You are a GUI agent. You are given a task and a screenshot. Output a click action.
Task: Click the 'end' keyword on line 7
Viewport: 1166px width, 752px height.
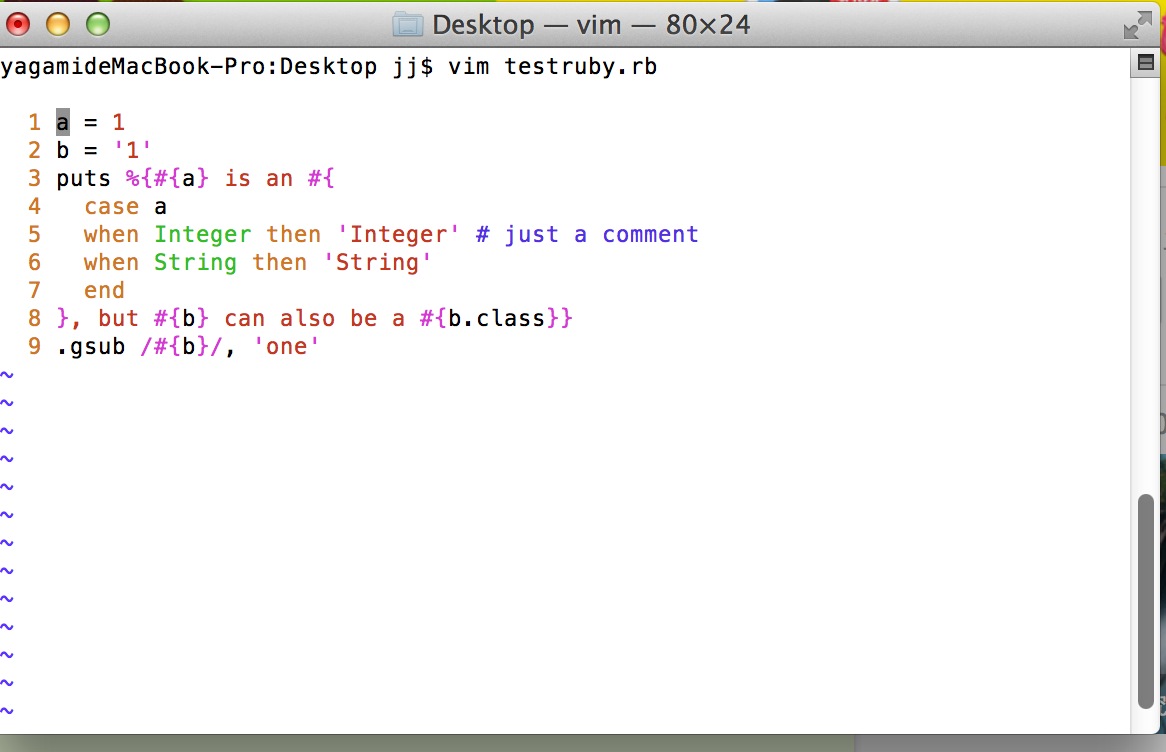click(x=104, y=290)
